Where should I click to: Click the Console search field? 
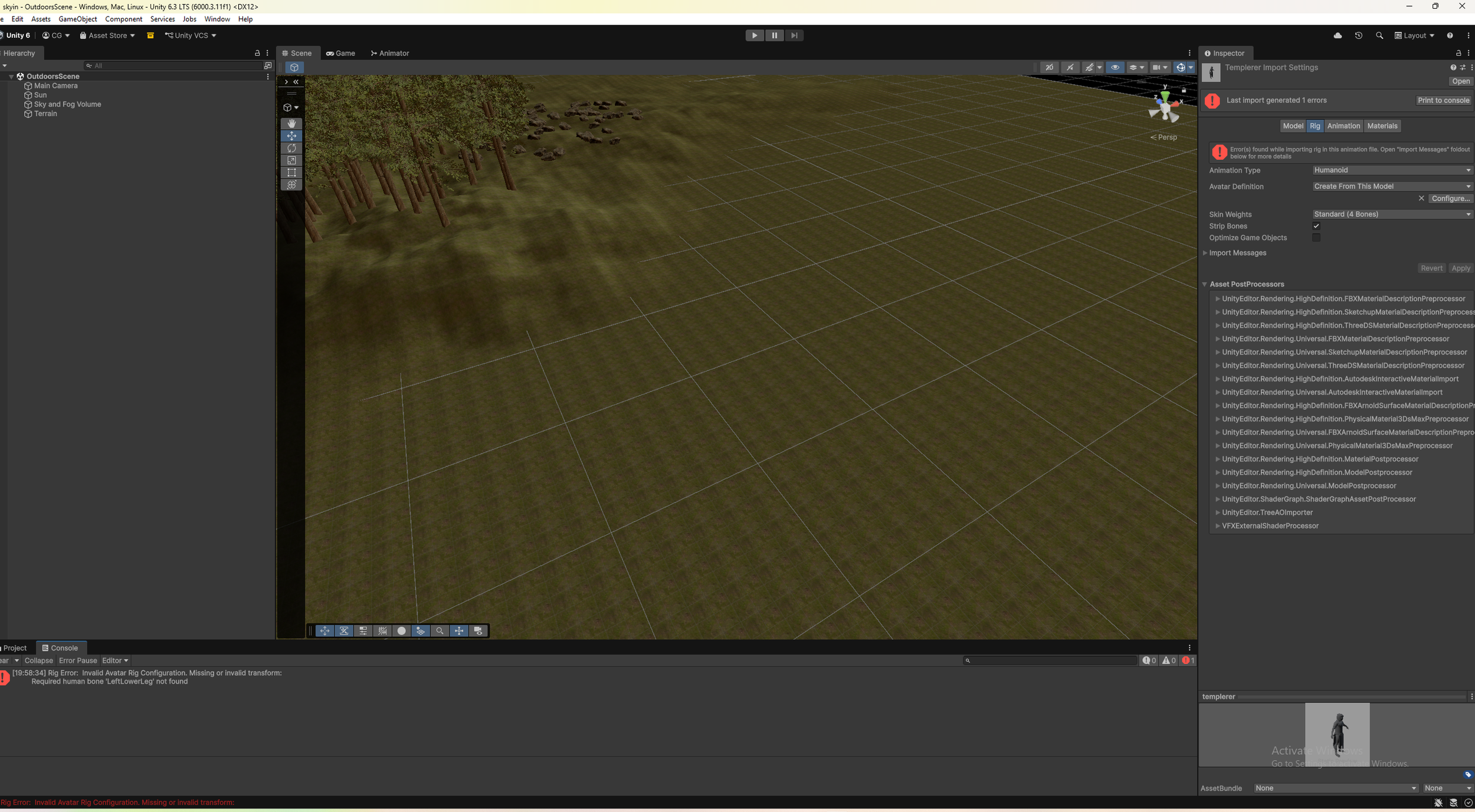point(1050,660)
